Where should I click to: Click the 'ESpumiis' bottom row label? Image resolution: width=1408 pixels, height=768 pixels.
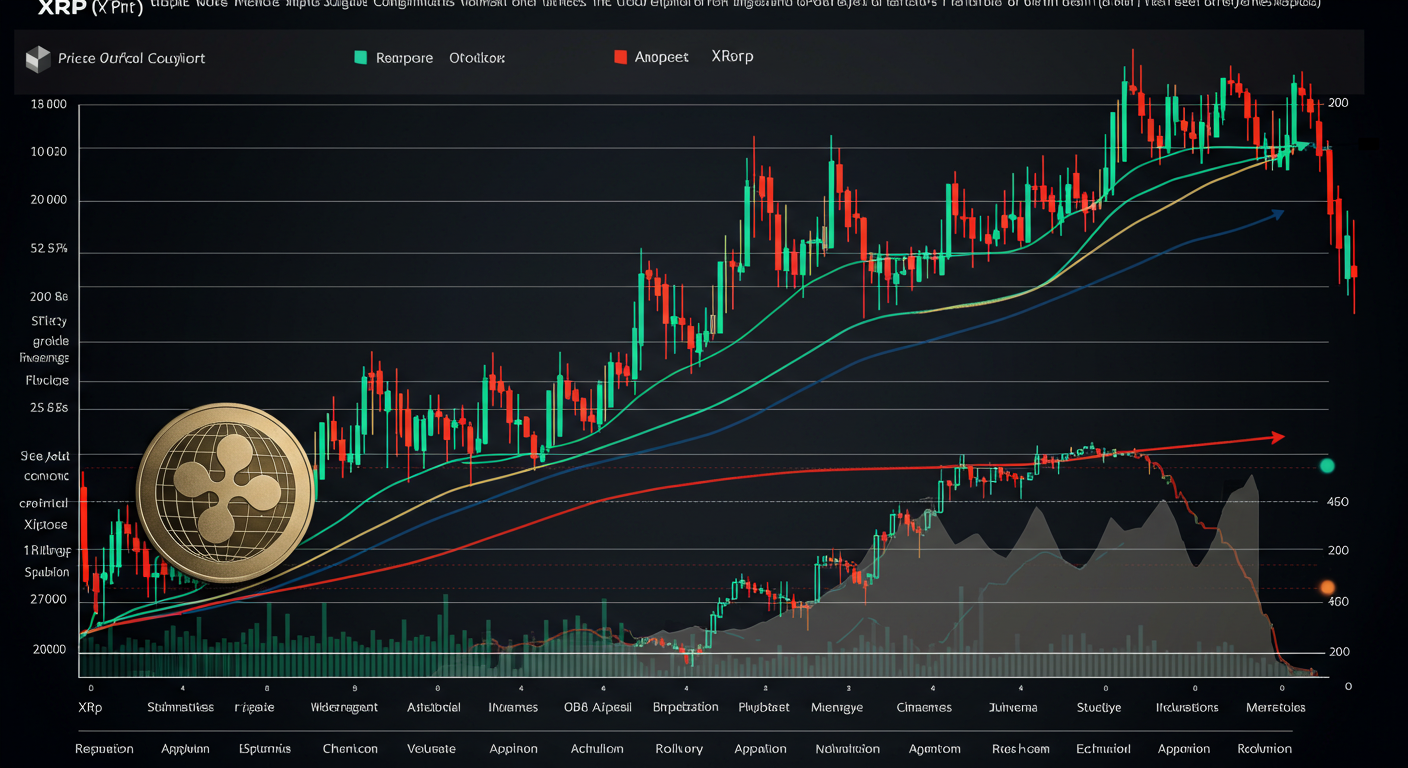coord(265,748)
